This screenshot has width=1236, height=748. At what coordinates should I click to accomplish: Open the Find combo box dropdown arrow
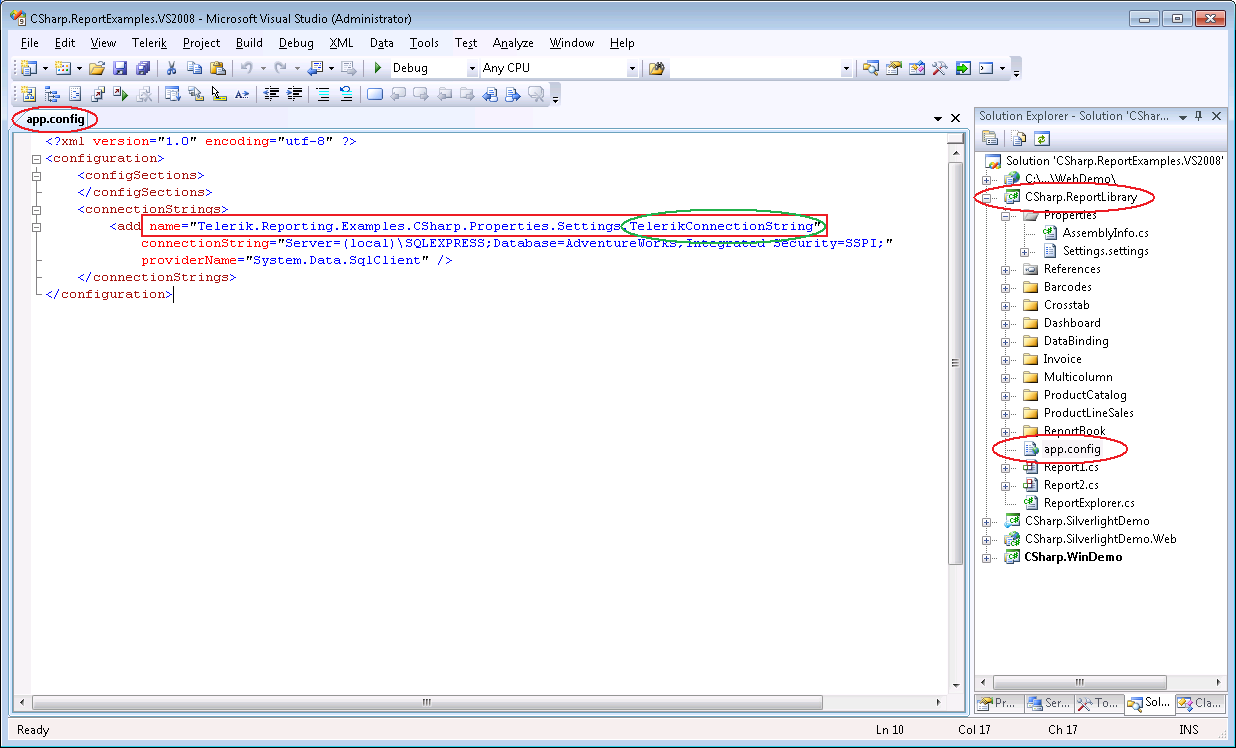click(x=847, y=68)
